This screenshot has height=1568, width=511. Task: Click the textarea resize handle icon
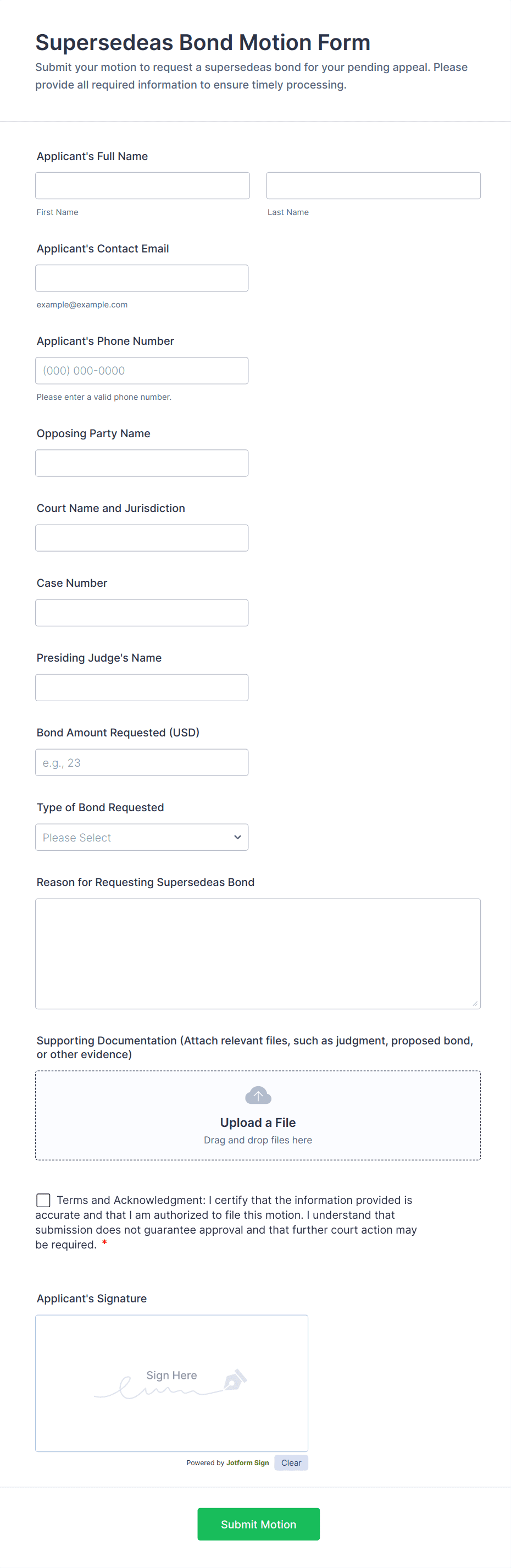pos(475,1003)
